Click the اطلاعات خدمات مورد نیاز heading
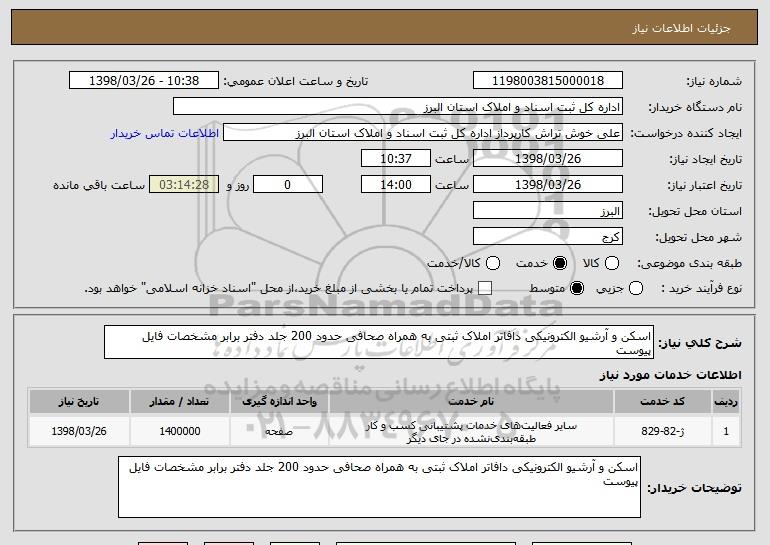This screenshot has height=545, width=770. tap(670, 375)
